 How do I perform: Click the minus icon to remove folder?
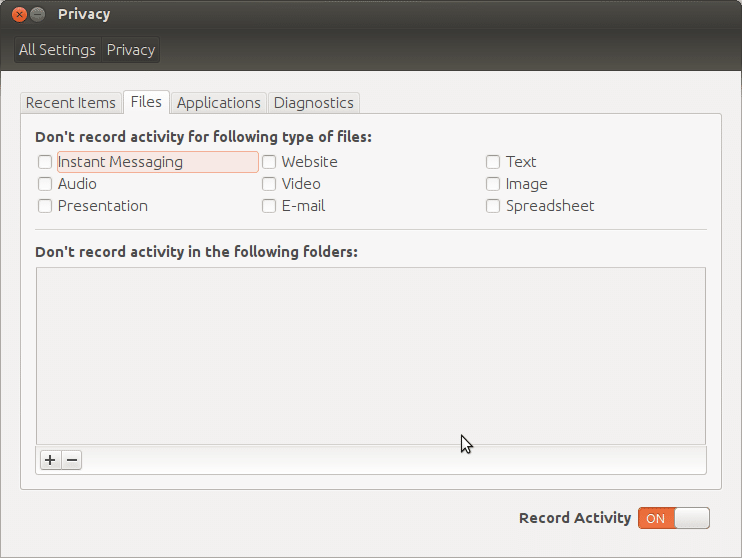(x=71, y=460)
